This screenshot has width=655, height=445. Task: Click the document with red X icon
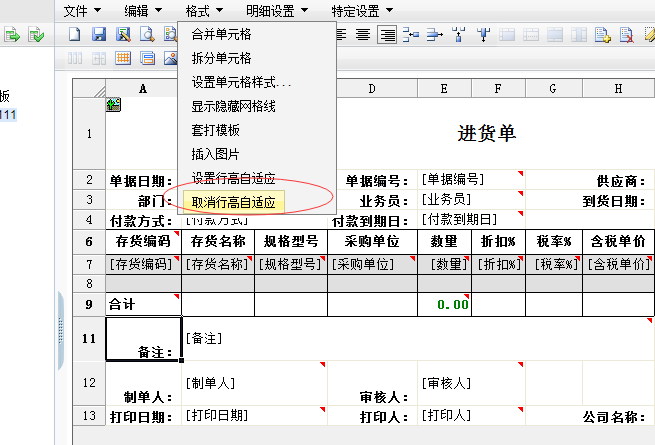click(625, 35)
